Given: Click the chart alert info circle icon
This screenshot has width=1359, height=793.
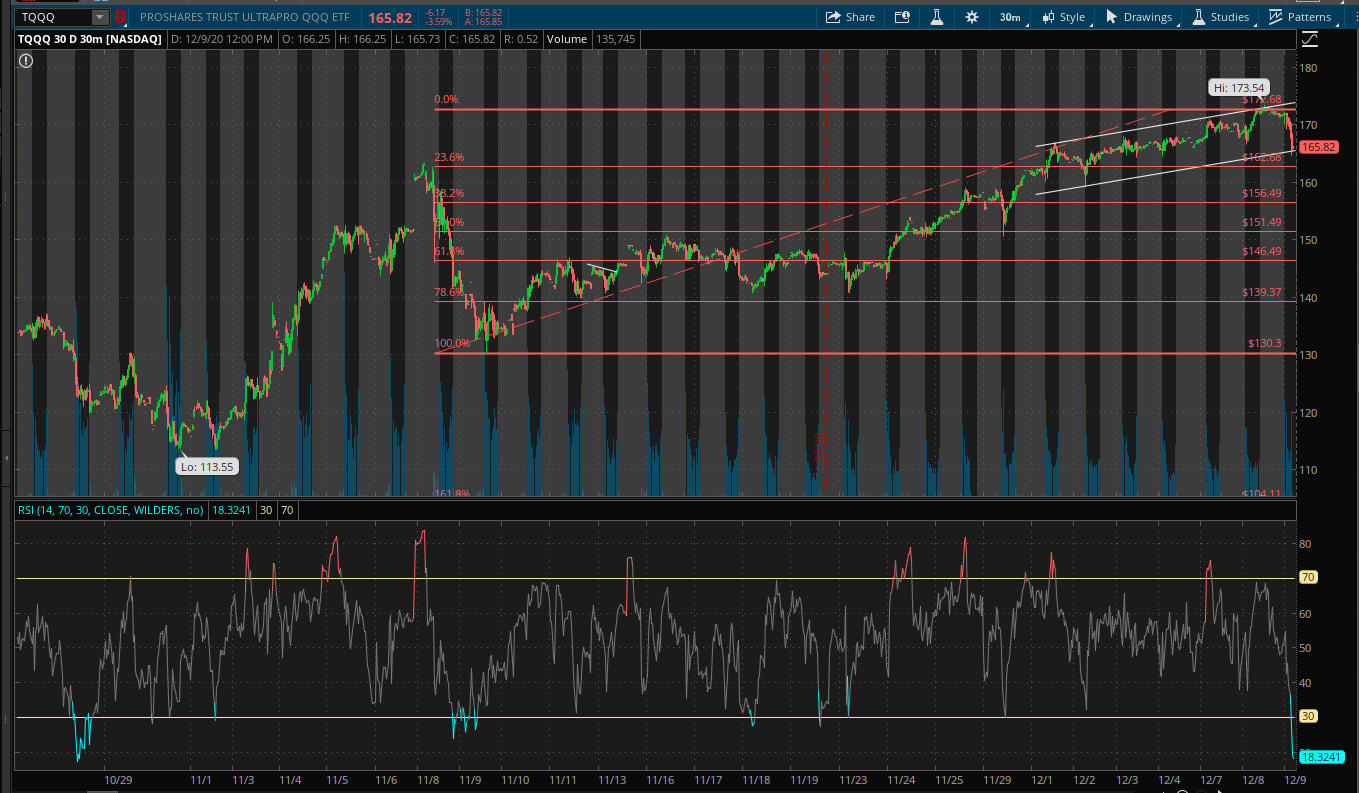Looking at the screenshot, I should pyautogui.click(x=25, y=61).
